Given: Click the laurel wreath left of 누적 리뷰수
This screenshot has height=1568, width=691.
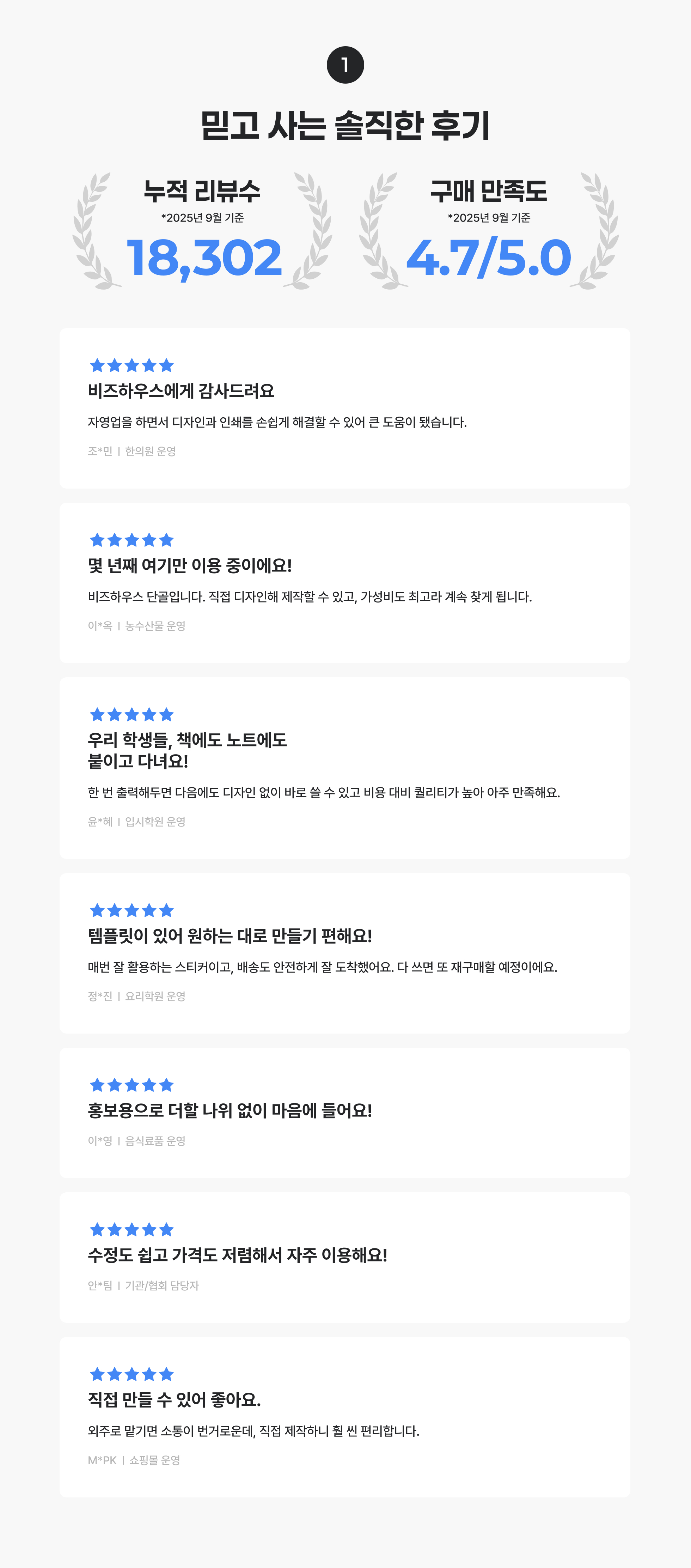Looking at the screenshot, I should point(93,231).
